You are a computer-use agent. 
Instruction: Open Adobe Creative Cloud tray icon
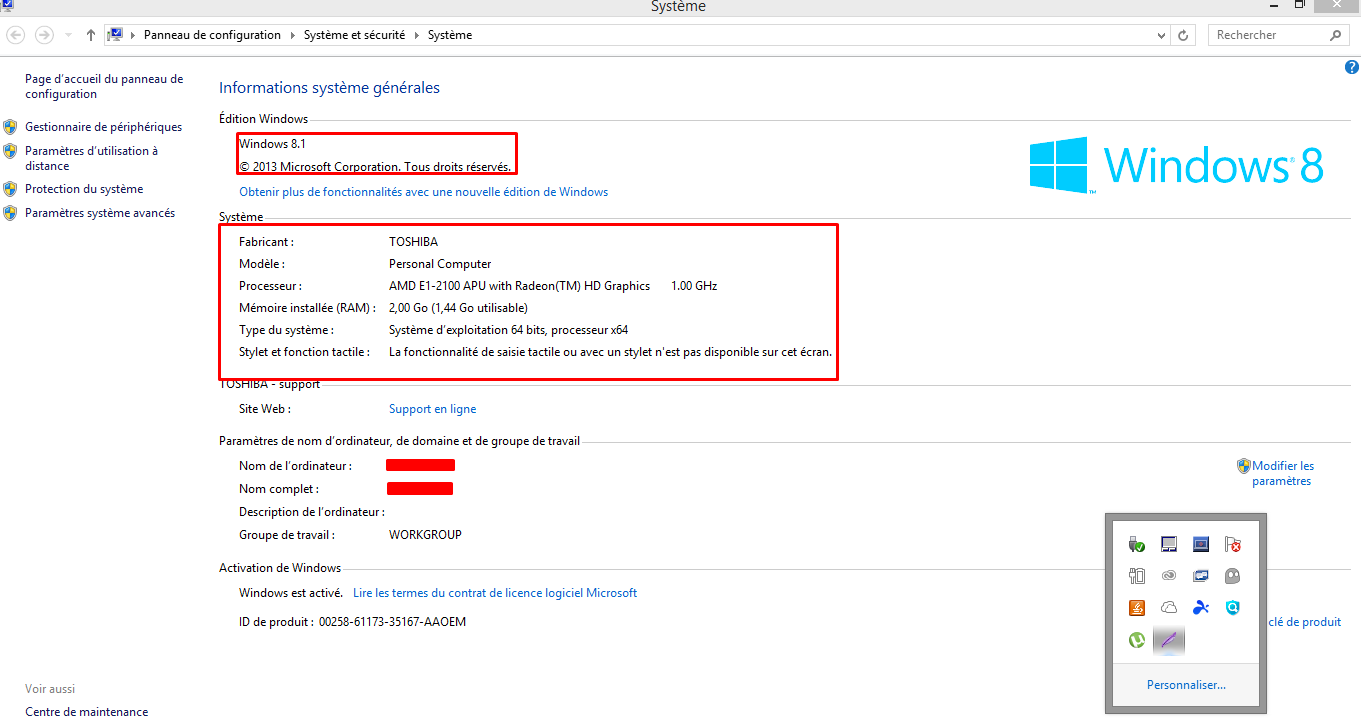[x=1168, y=576]
